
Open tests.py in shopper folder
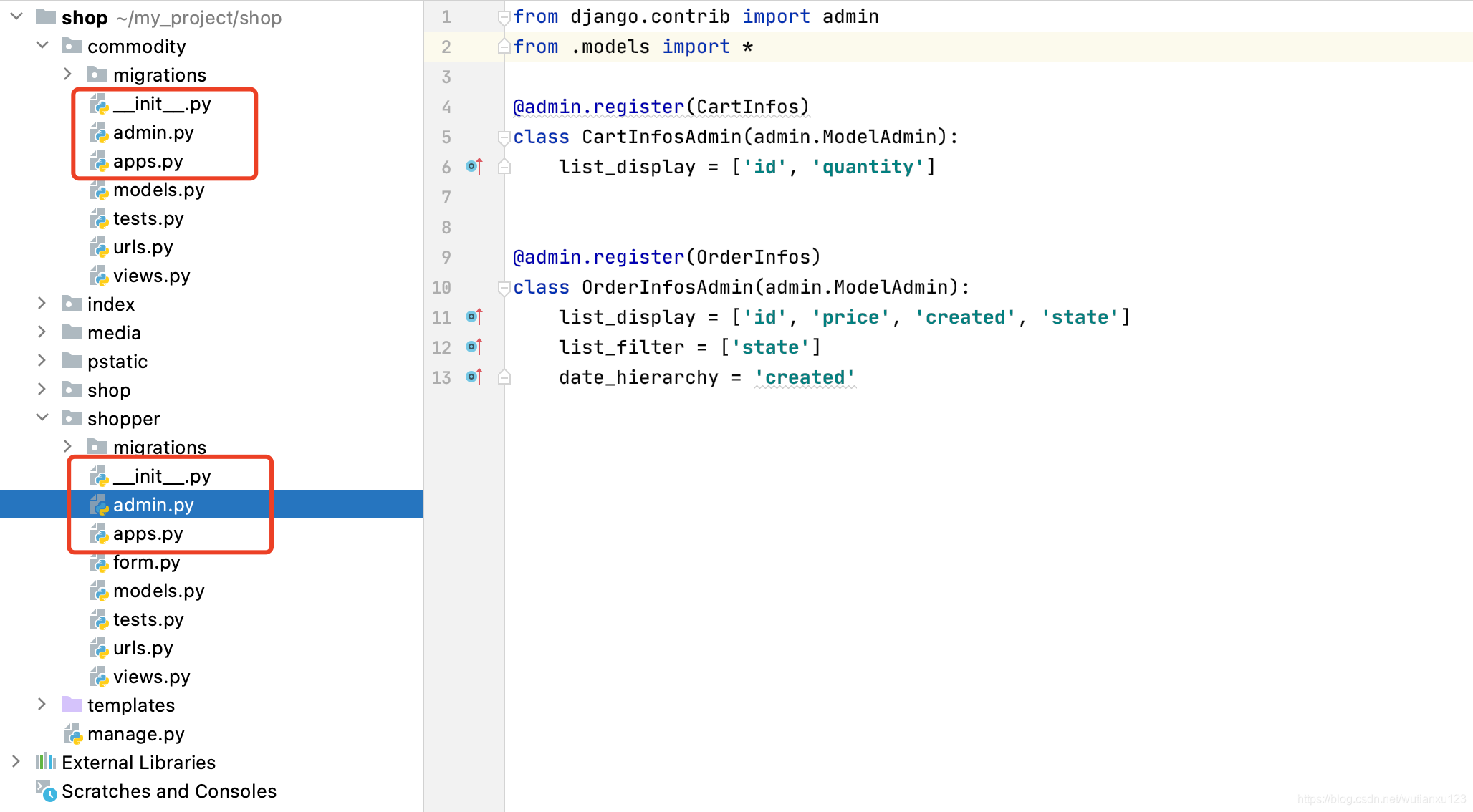148,619
